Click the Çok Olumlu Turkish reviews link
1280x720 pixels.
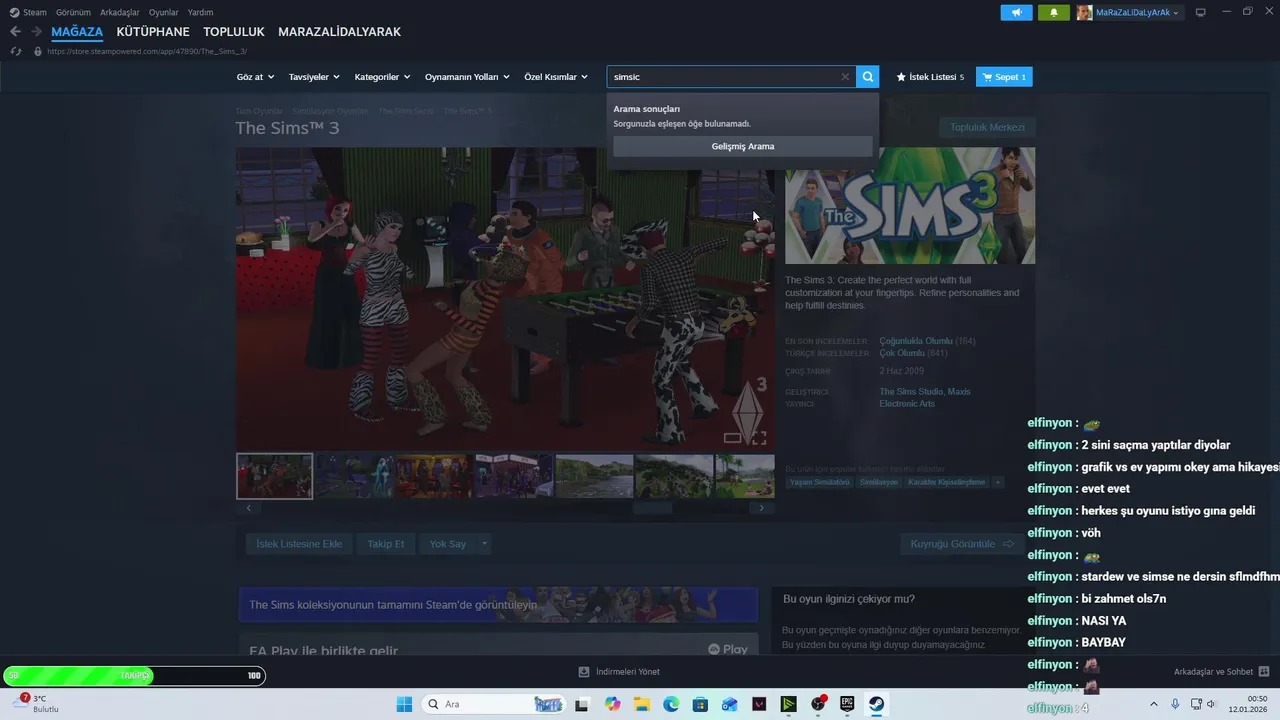pyautogui.click(x=902, y=353)
